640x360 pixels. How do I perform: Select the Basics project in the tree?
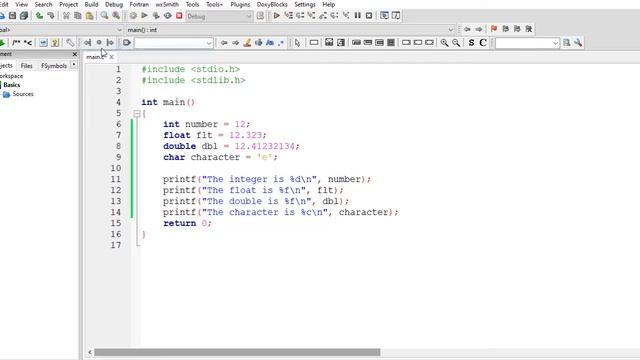pos(11,85)
